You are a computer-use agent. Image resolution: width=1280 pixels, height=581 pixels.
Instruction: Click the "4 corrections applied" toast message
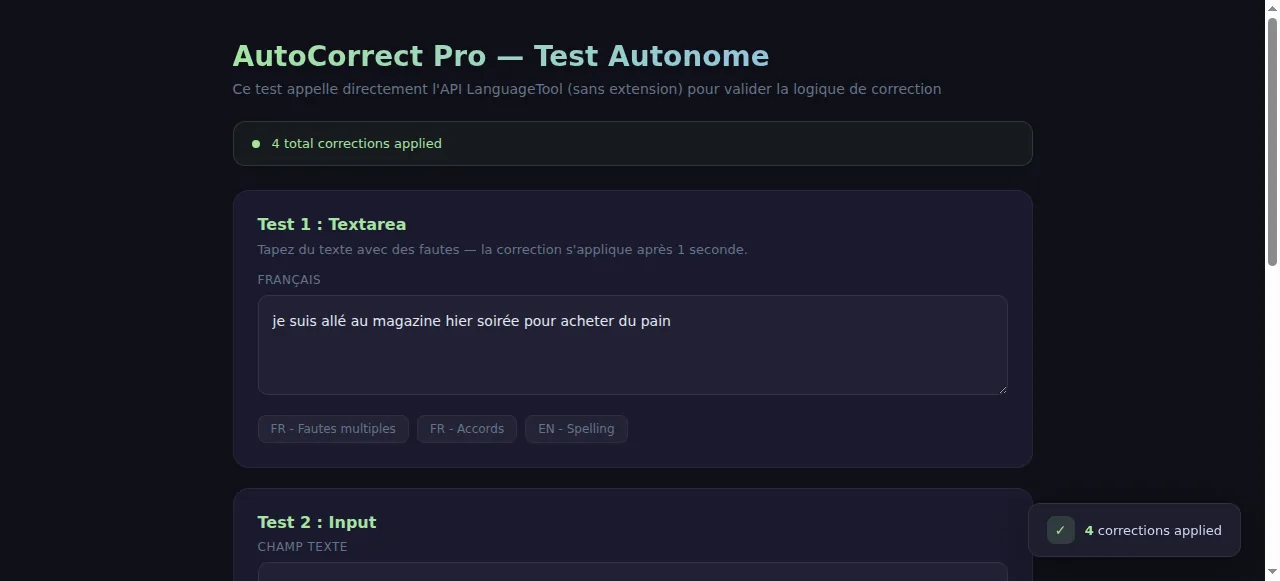1134,530
